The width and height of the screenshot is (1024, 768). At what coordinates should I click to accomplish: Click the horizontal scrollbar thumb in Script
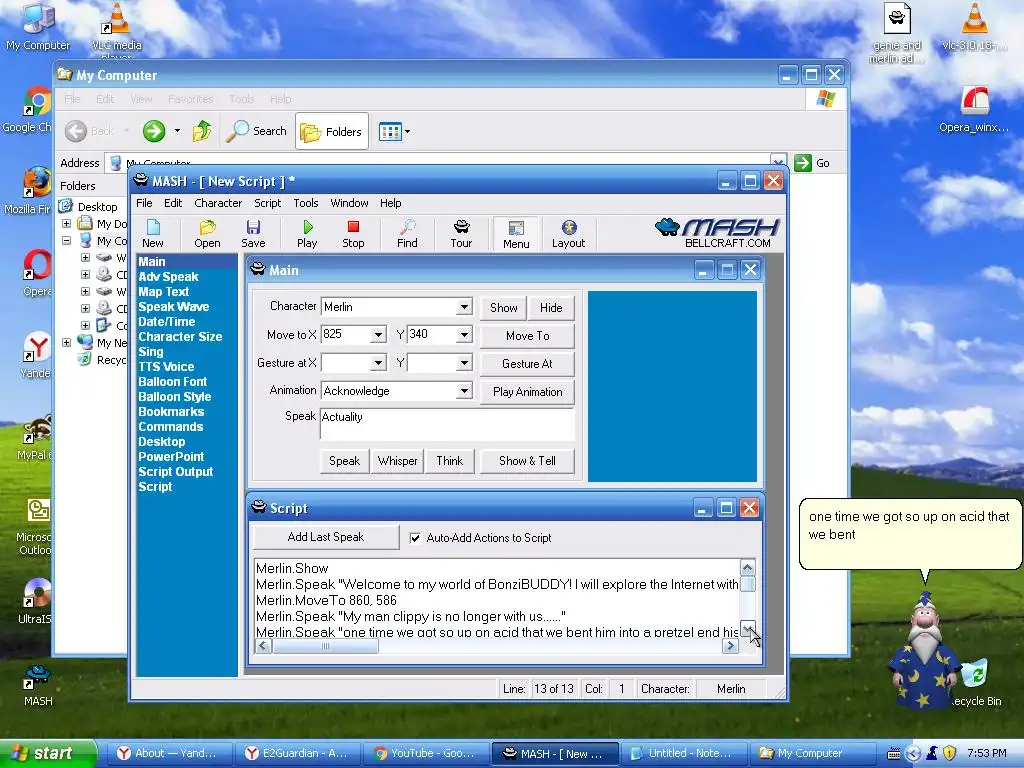click(325, 646)
